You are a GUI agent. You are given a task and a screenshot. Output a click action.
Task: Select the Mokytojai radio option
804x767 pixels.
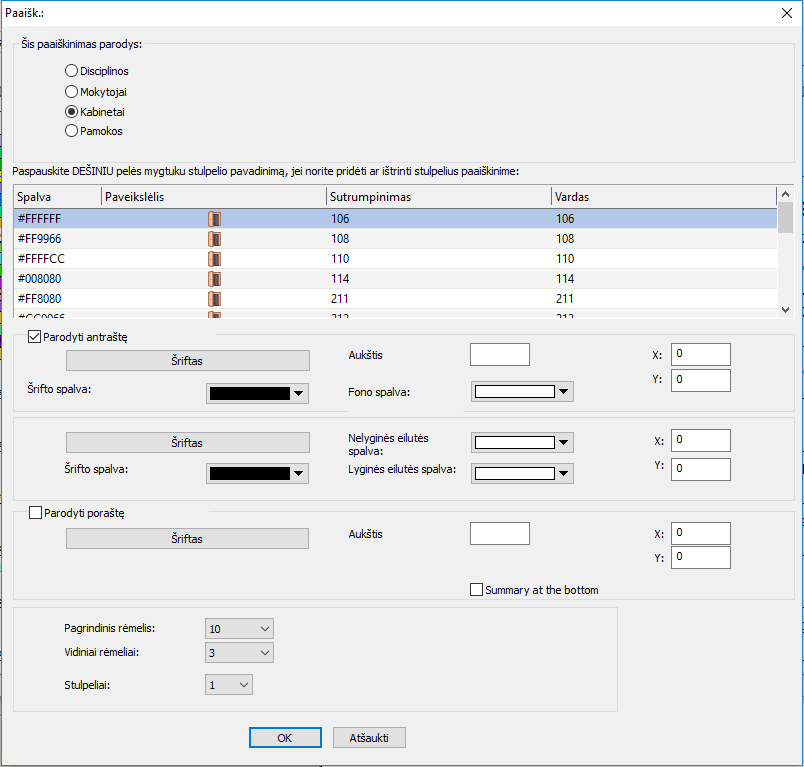[x=71, y=91]
